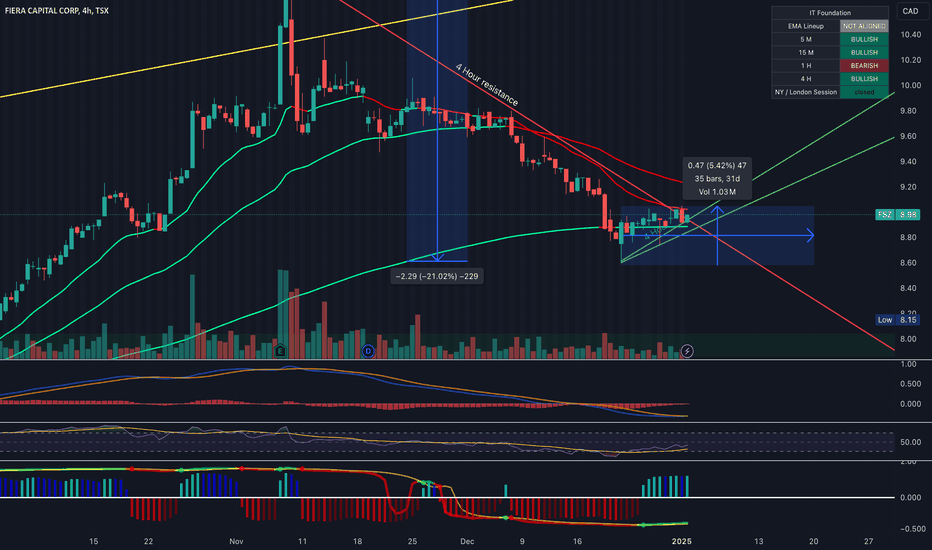
Task: Select the FSZ 8.98 price label
Action: tap(898, 214)
